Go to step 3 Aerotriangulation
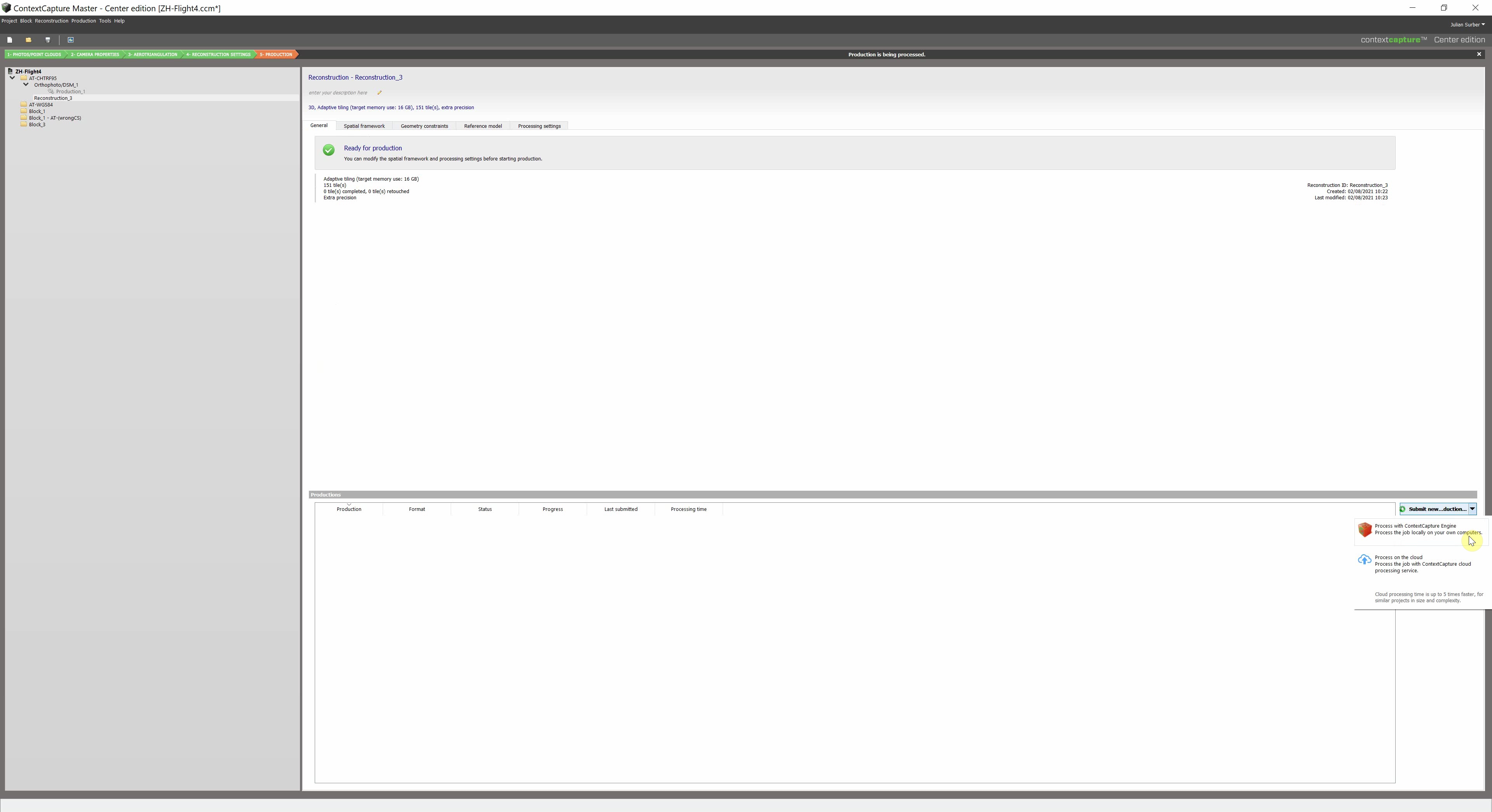 point(153,54)
